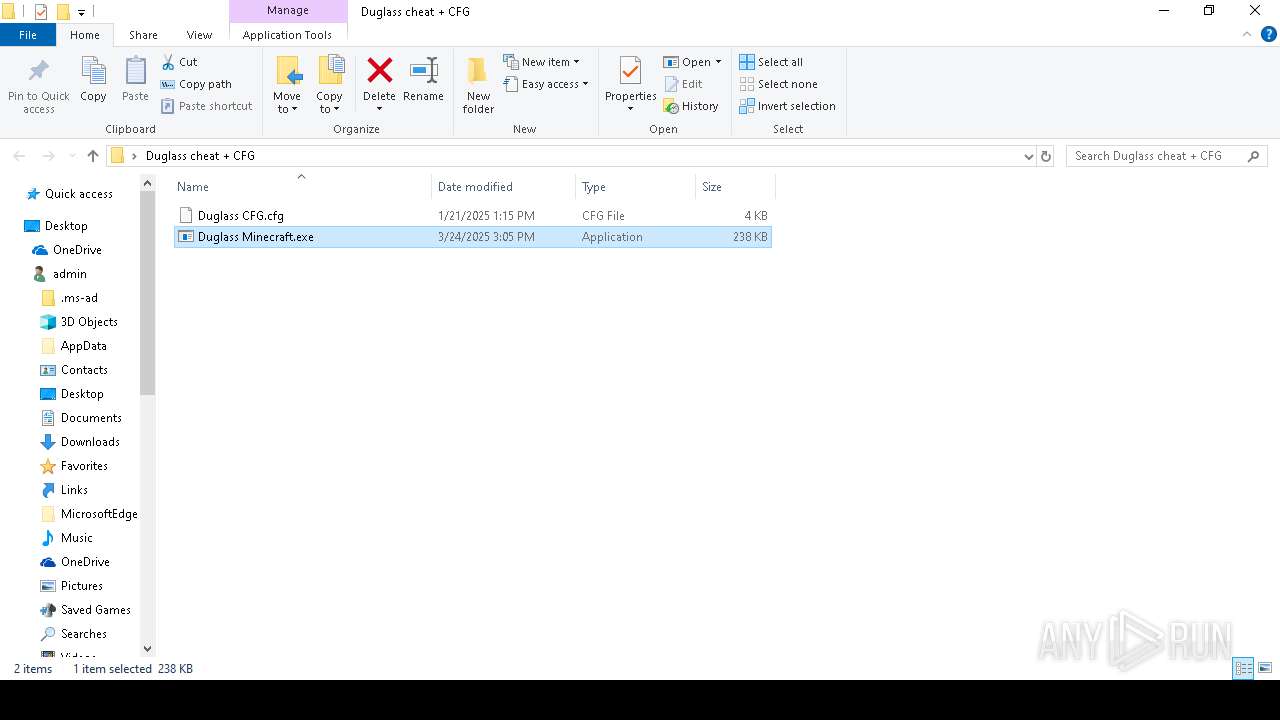Open the Music folder
The image size is (1280, 720).
76,538
